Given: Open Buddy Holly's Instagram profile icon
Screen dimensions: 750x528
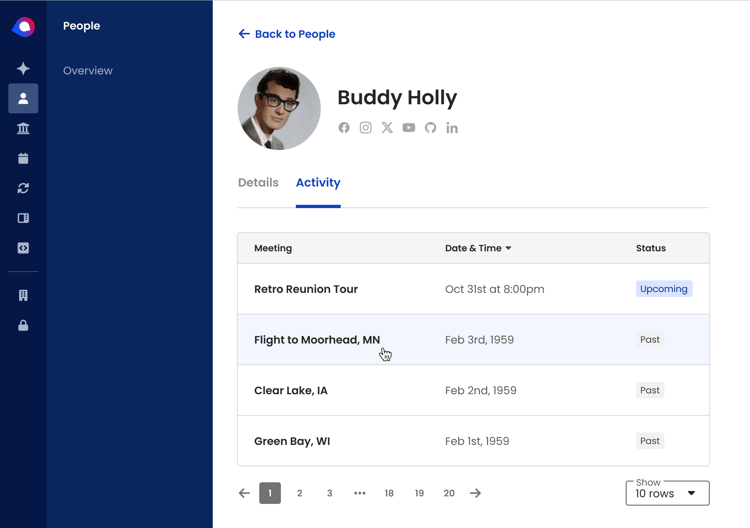Looking at the screenshot, I should pyautogui.click(x=365, y=128).
